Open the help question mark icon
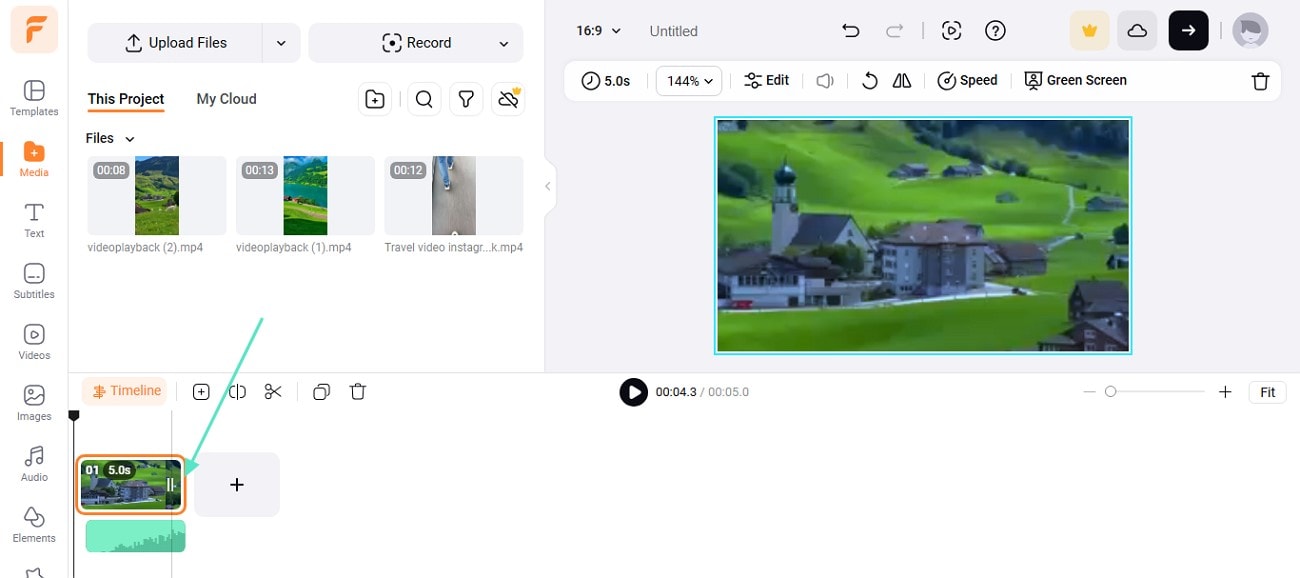This screenshot has width=1300, height=578. [995, 31]
